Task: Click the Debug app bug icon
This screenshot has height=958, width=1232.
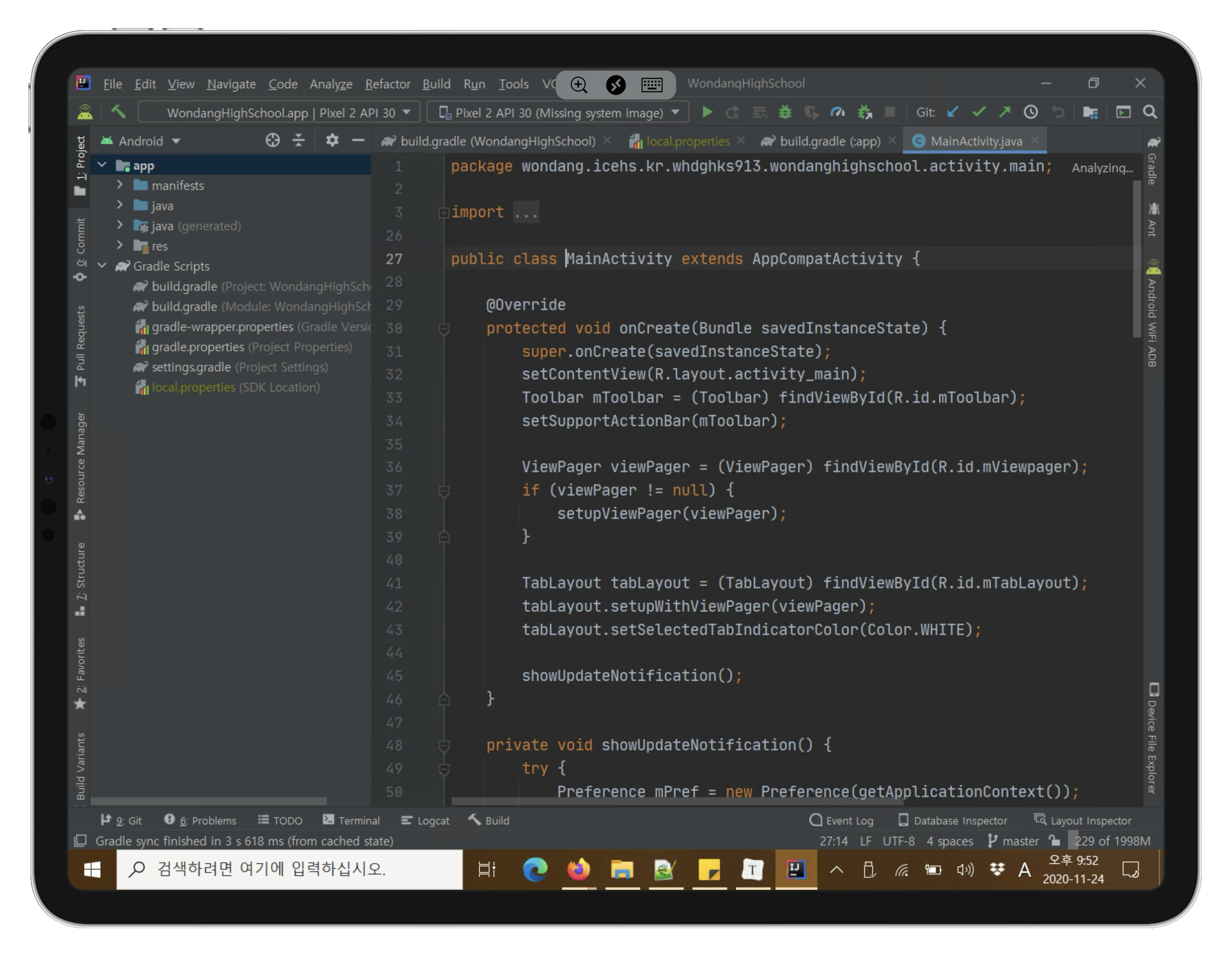Action: 785,112
